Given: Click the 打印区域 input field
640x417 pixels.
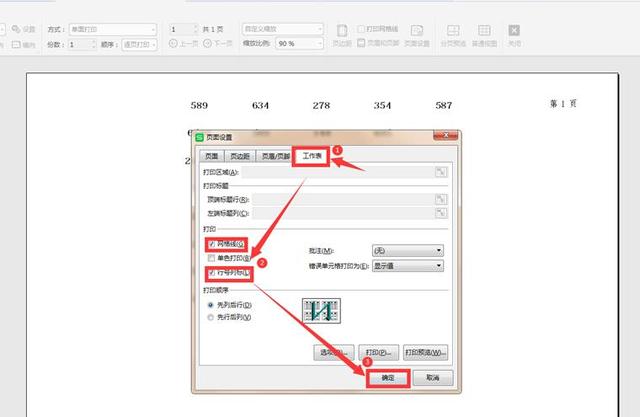Looking at the screenshot, I should [x=337, y=172].
